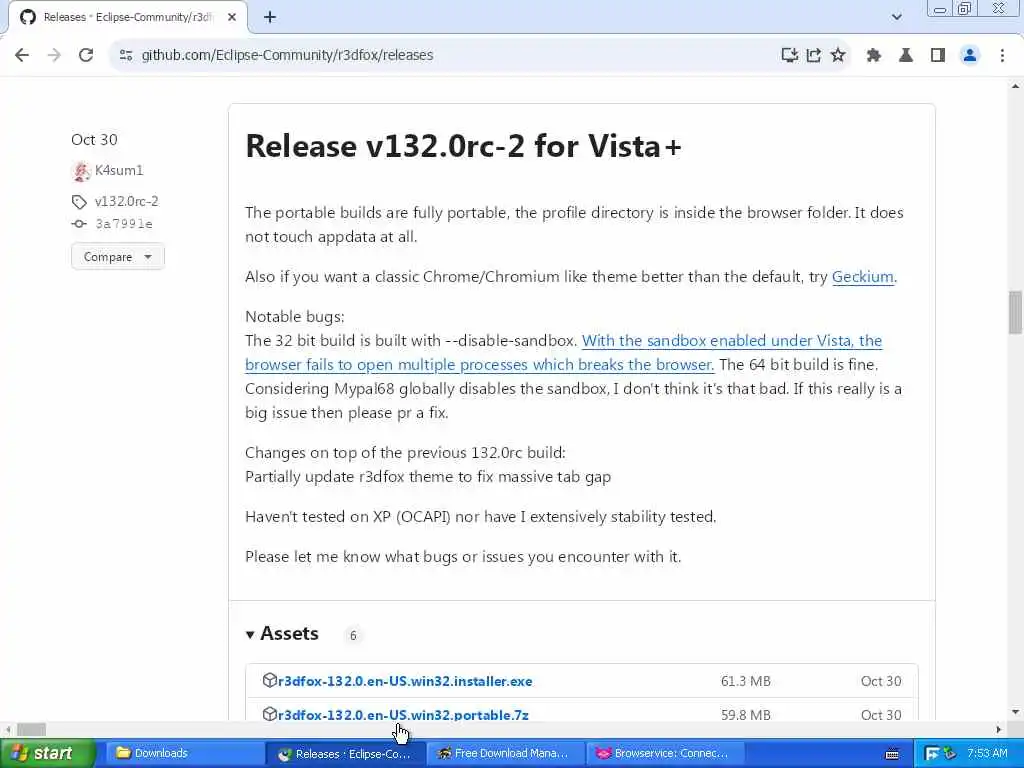
Task: Click the share page icon
Action: pos(814,55)
